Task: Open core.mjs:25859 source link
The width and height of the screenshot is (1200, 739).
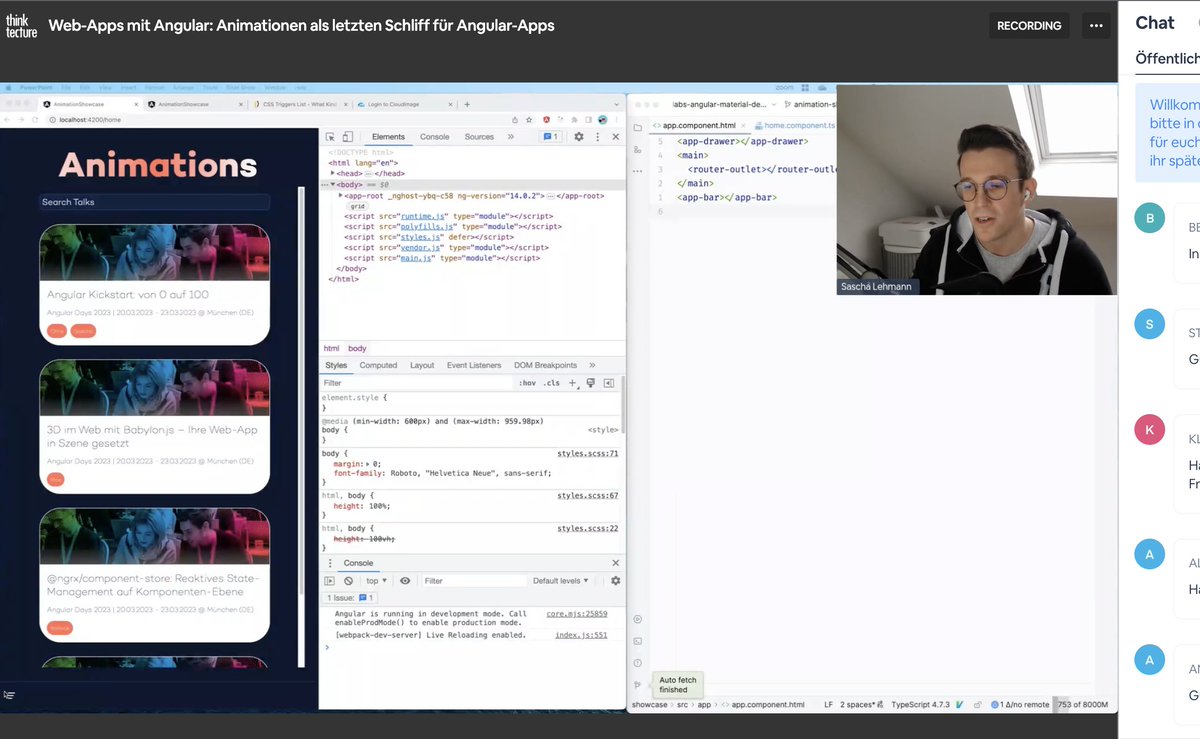Action: tap(577, 614)
